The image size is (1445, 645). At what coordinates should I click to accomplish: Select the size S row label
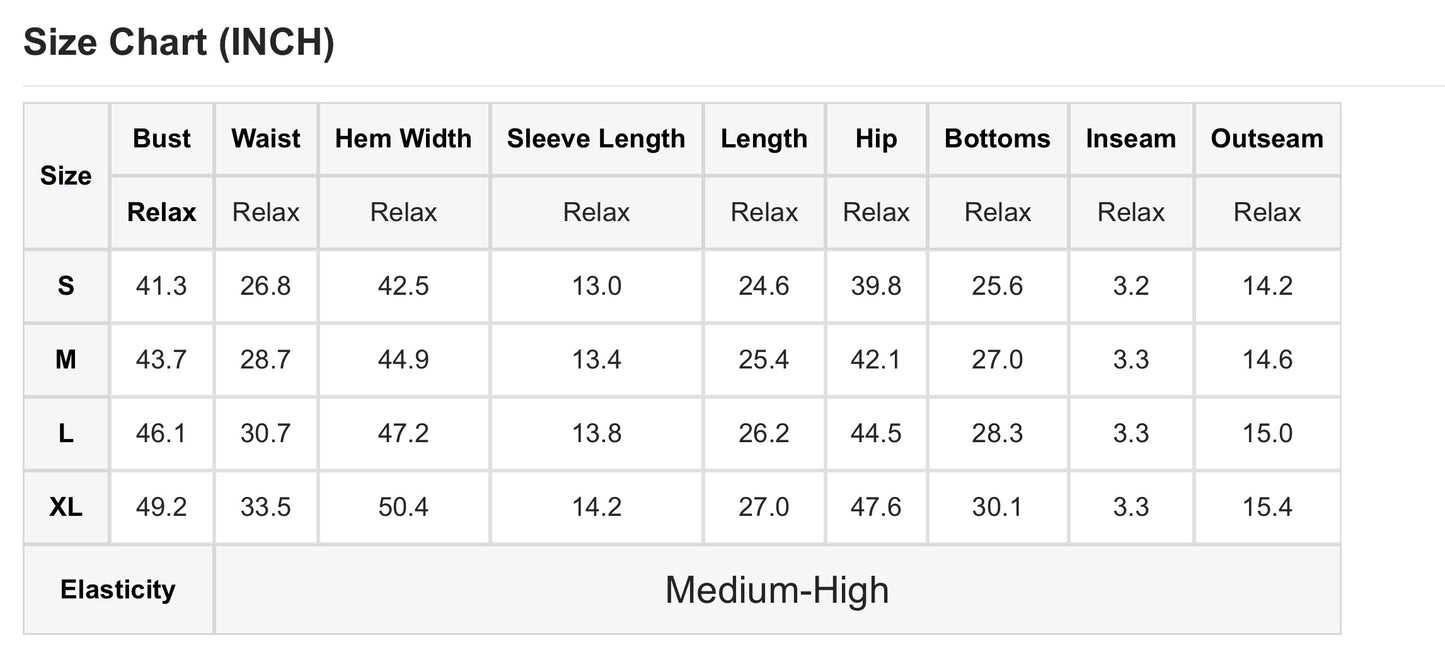[x=66, y=286]
